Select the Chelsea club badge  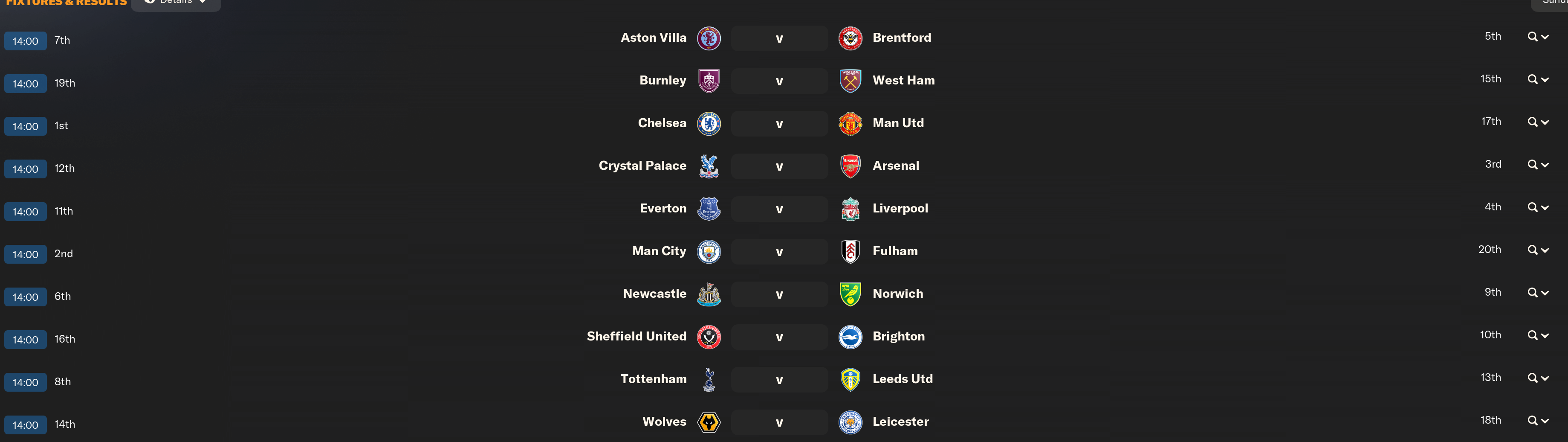pyautogui.click(x=709, y=124)
